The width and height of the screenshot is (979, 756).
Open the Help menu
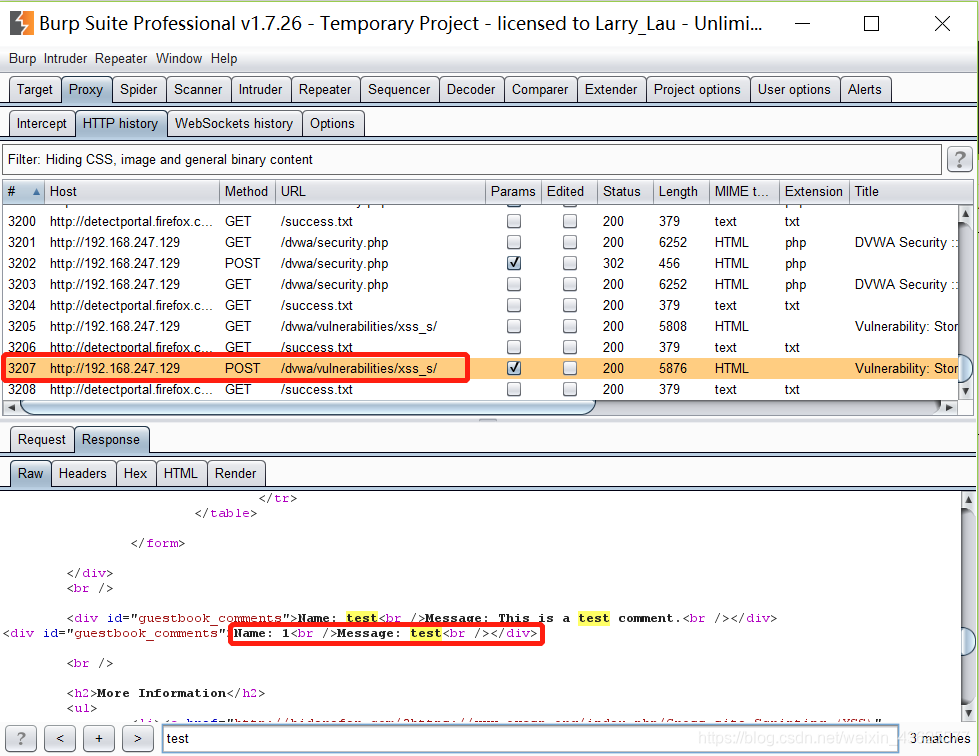[x=224, y=59]
